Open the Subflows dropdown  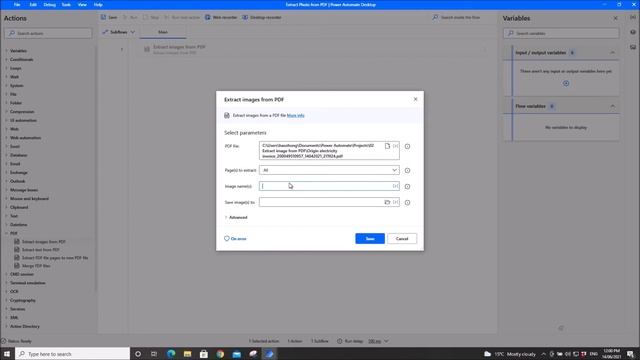118,32
